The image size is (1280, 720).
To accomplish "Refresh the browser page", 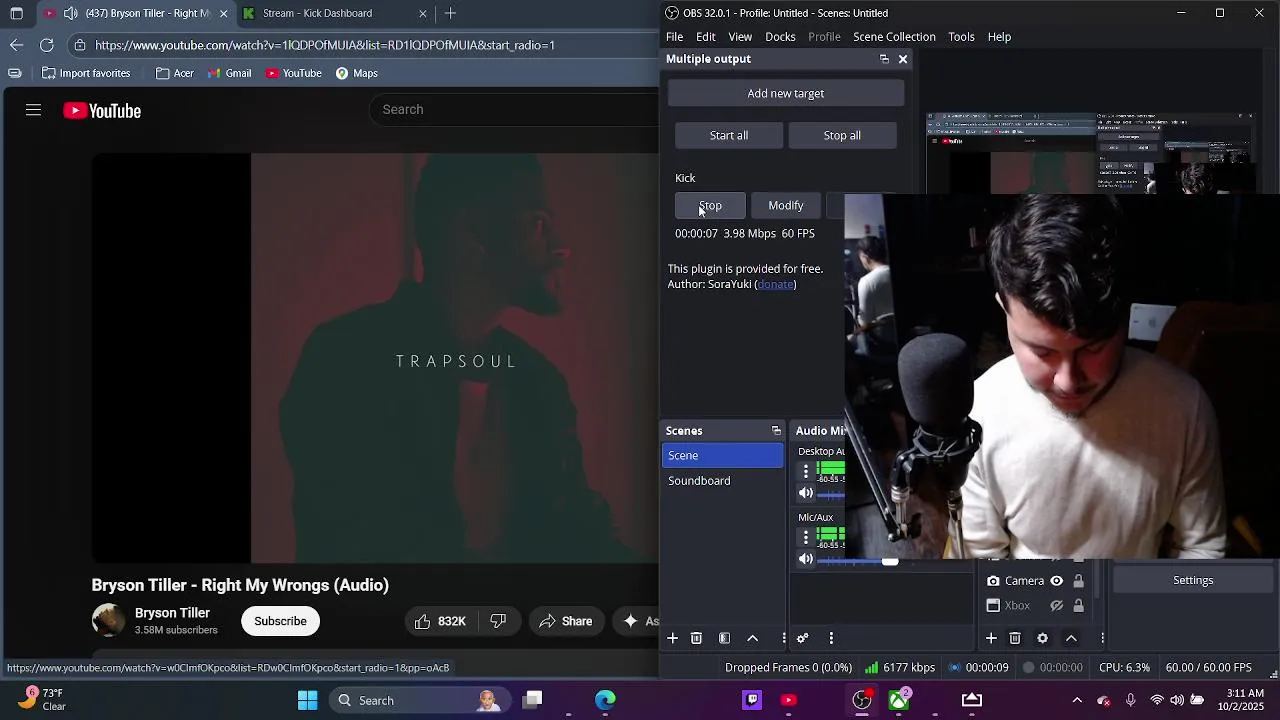I will (47, 45).
